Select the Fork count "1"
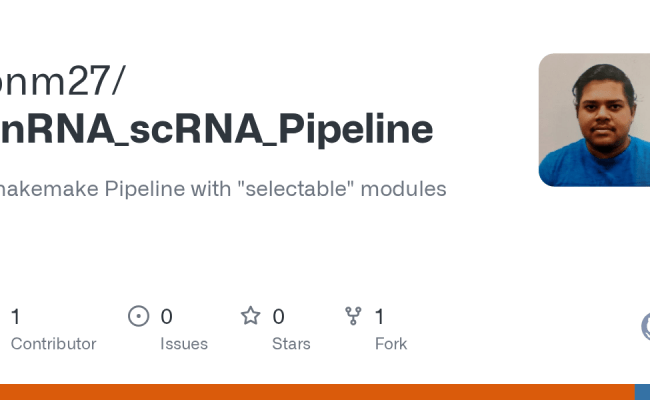Screen dimensions: 650x400 [x=379, y=317]
